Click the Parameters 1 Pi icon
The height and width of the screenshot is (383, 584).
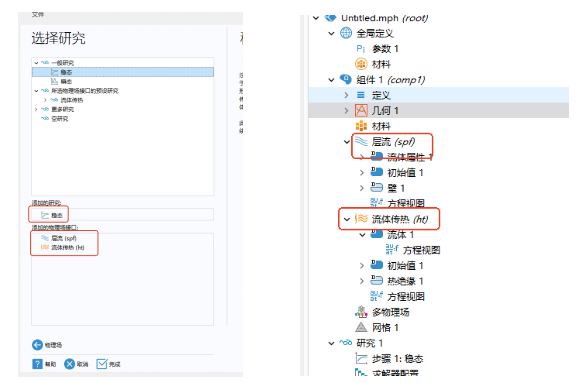tap(361, 49)
